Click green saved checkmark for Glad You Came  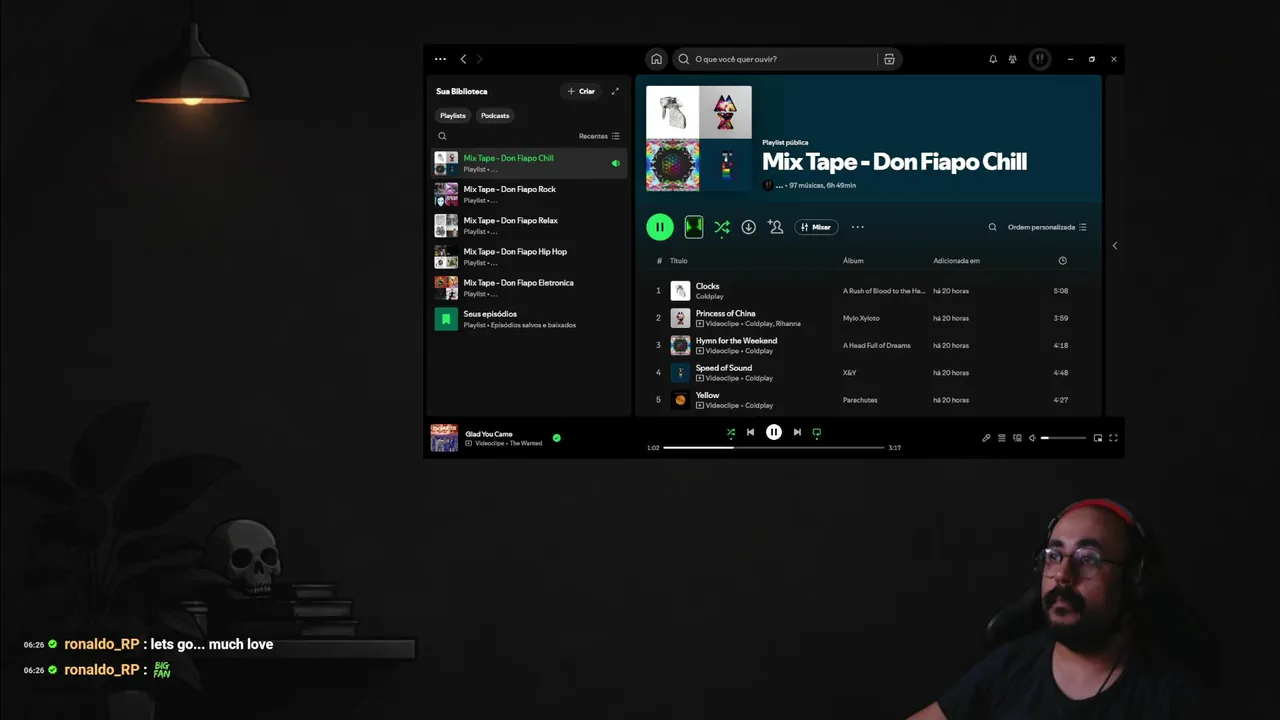coord(557,438)
